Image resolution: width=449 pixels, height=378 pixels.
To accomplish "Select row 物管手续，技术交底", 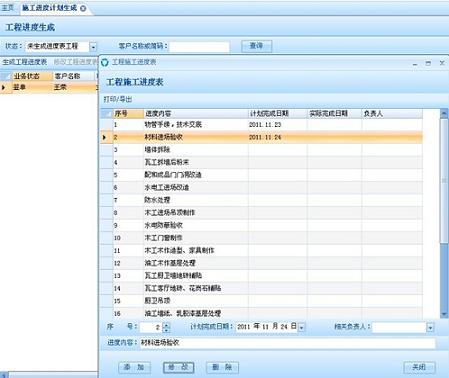I will [x=261, y=125].
